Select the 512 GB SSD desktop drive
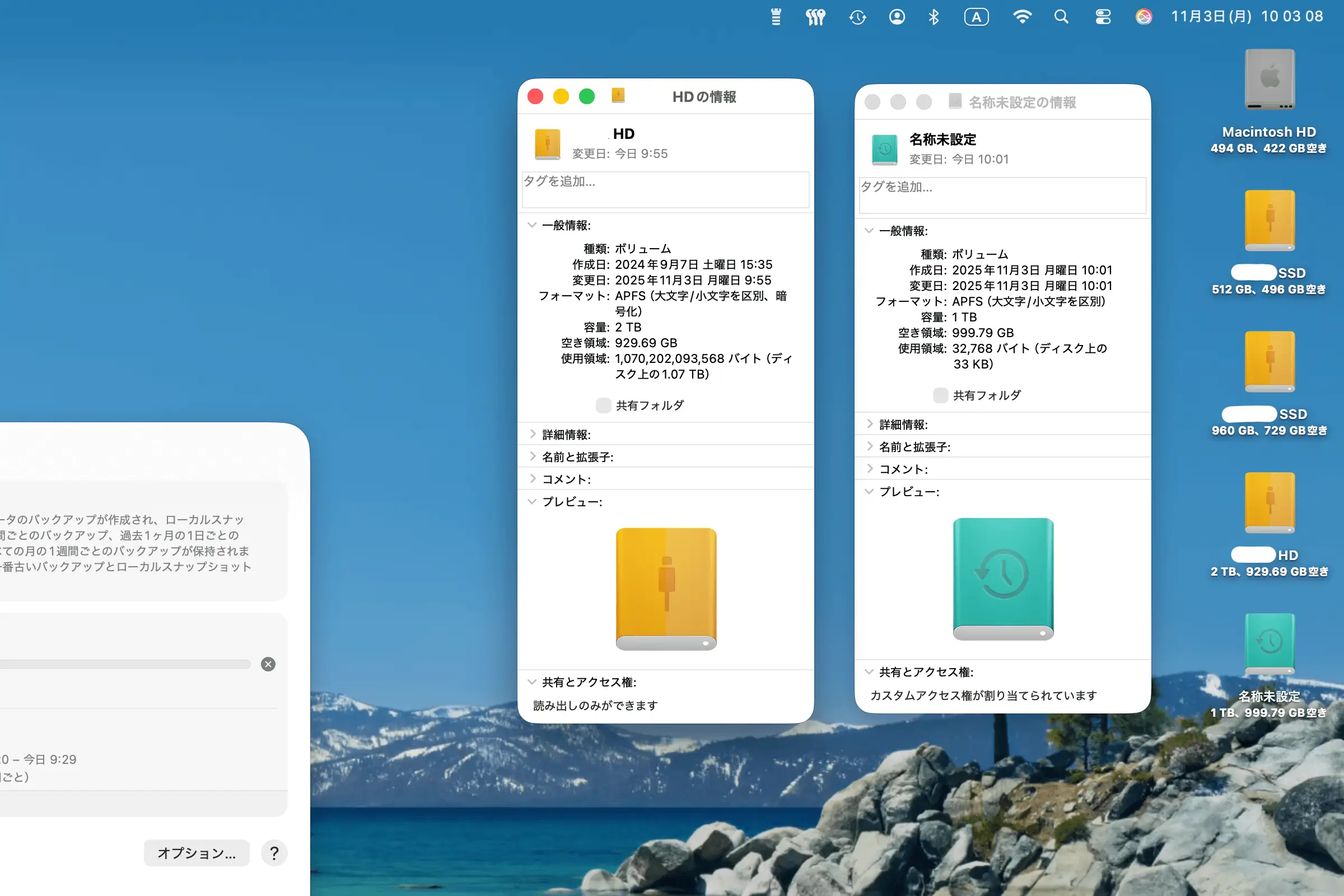 1269,221
